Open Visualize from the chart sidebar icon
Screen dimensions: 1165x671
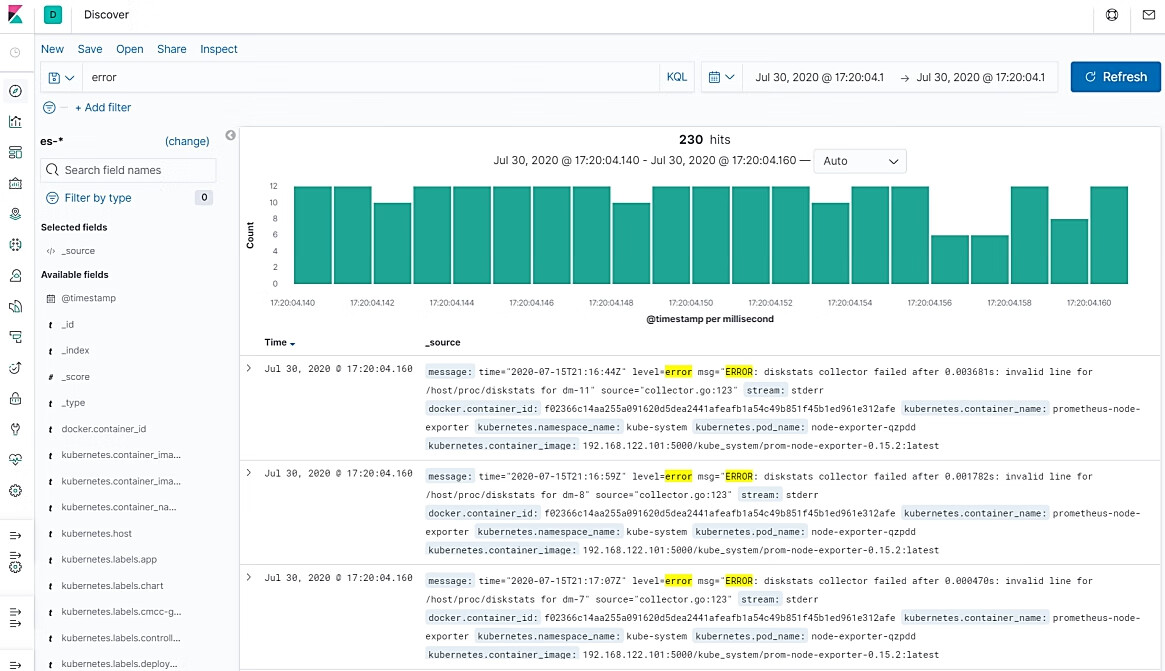pos(15,122)
